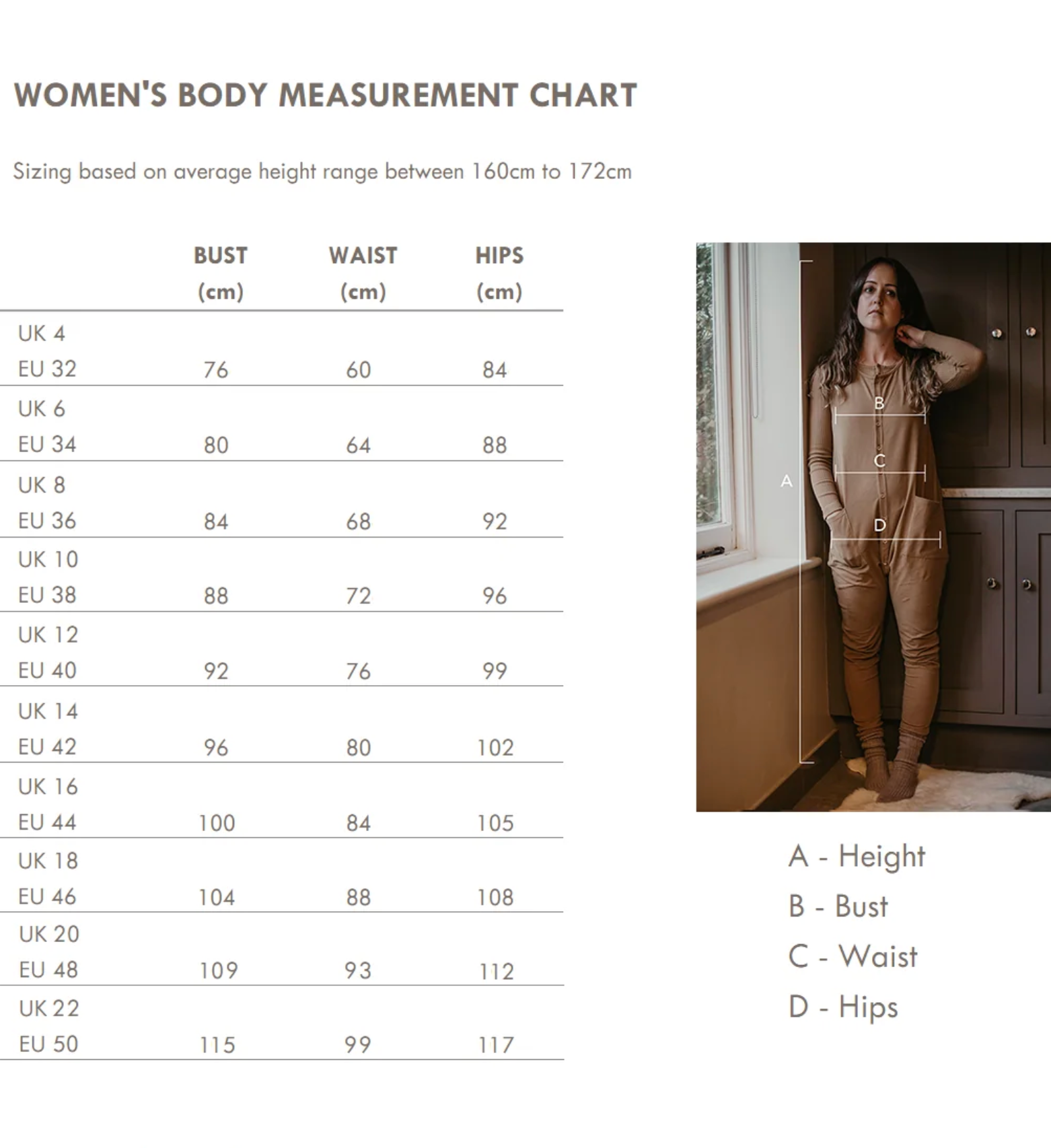Click the "A - Height" legend entry
Screen dimensions: 1051x1148
pyautogui.click(x=857, y=856)
